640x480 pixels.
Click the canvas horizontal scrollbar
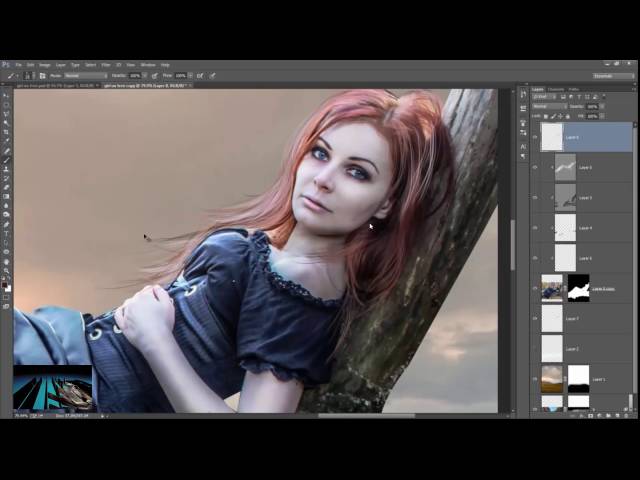pos(366,416)
